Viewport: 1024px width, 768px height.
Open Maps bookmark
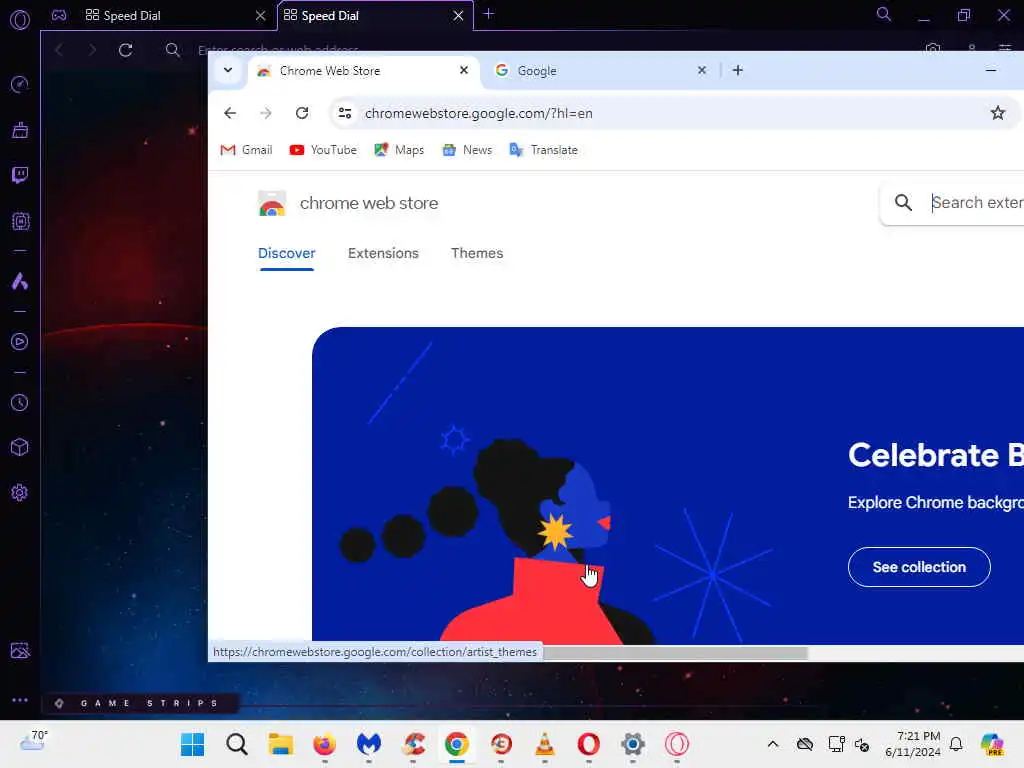(x=399, y=150)
